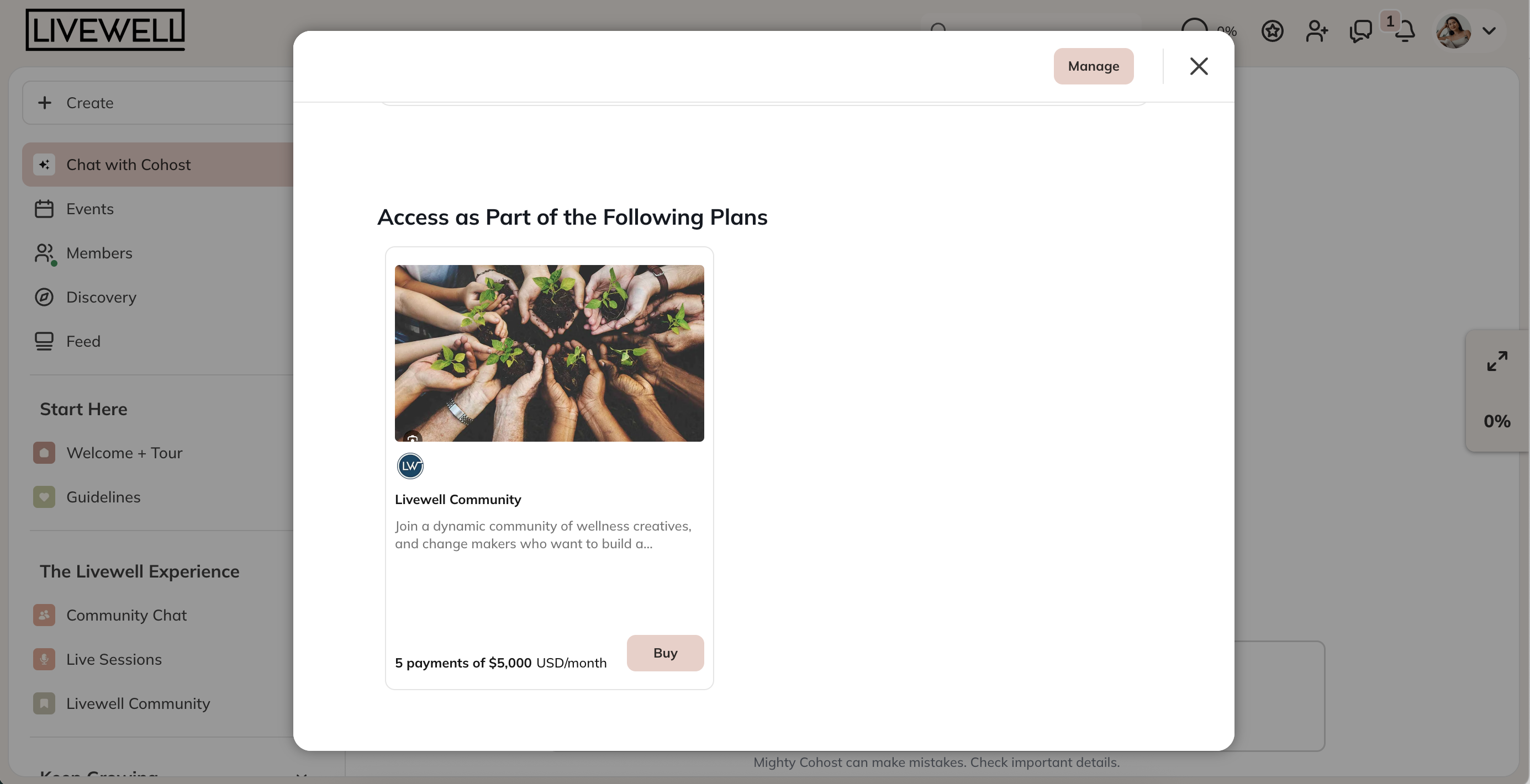Click the invite member icon
1530x784 pixels.
click(1316, 31)
